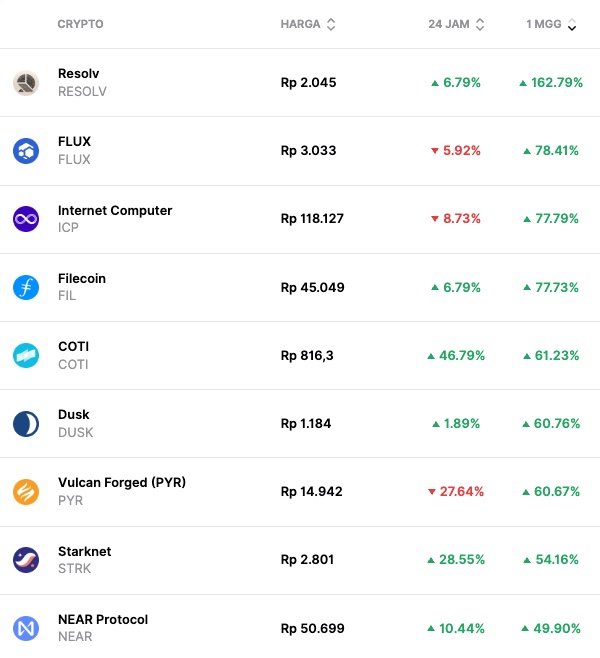Click Starknet's 54.16% weekly gain

pyautogui.click(x=556, y=560)
